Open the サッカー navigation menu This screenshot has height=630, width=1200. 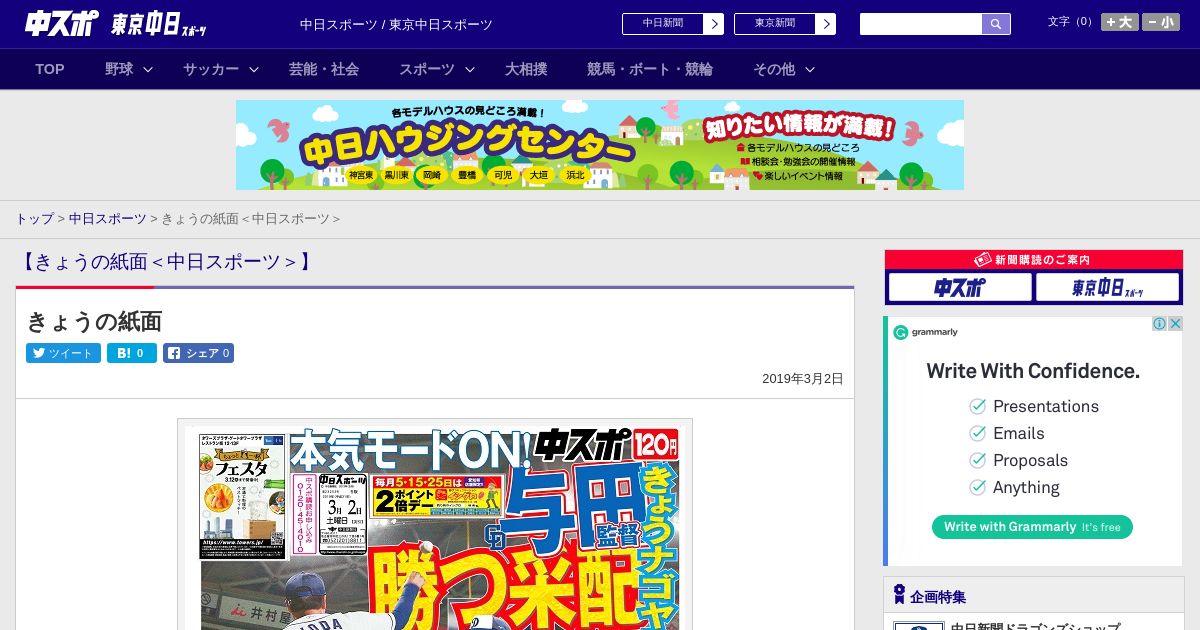(211, 69)
